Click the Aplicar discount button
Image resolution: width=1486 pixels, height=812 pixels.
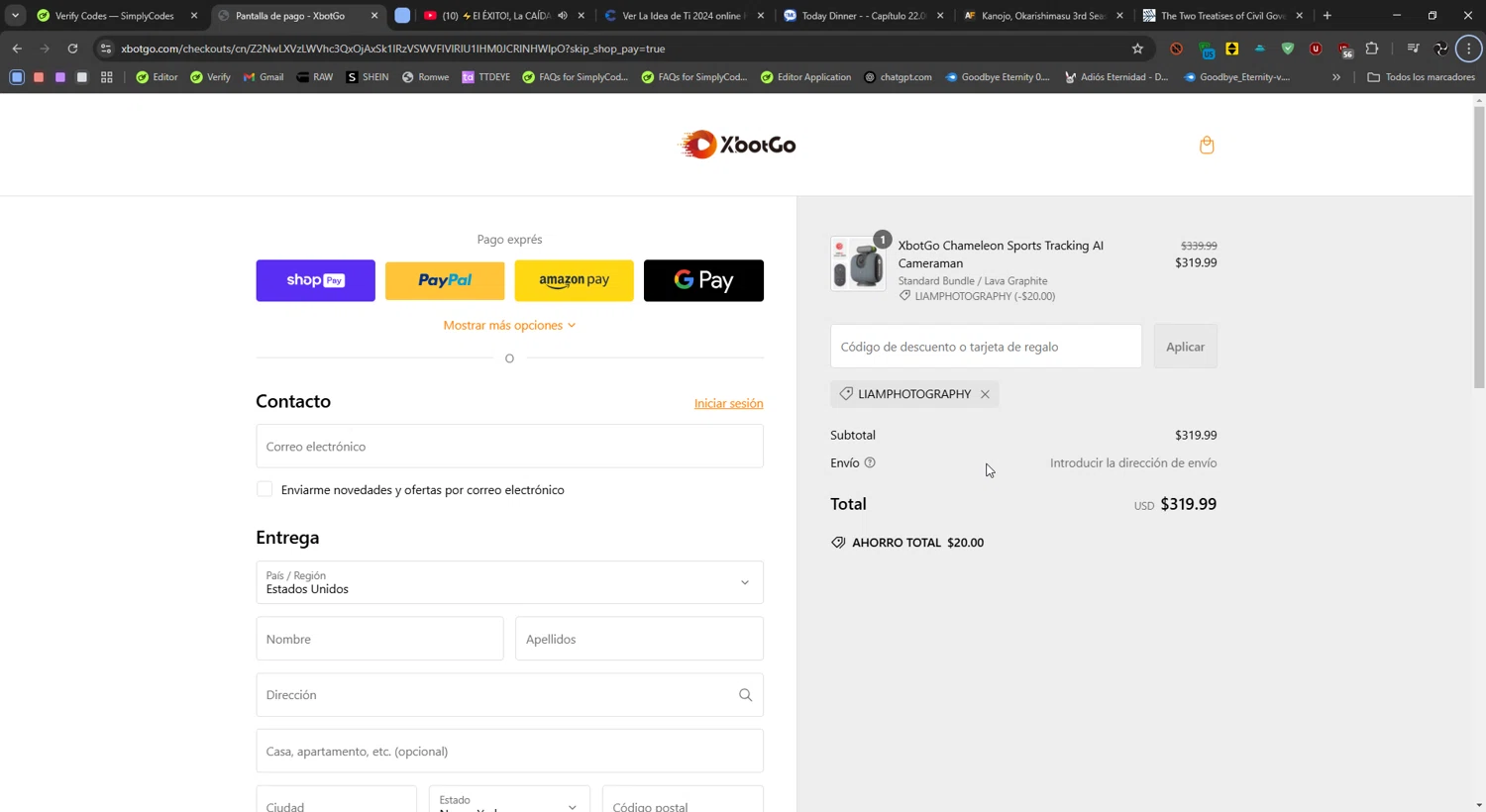point(1185,347)
